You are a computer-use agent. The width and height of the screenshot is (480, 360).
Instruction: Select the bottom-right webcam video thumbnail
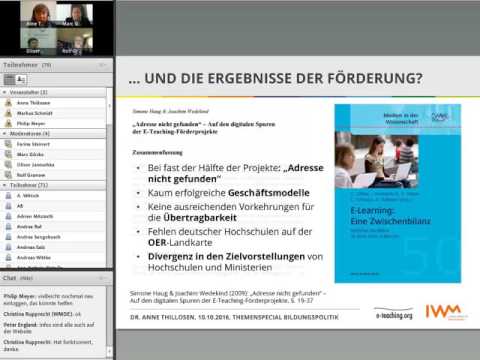[75, 41]
